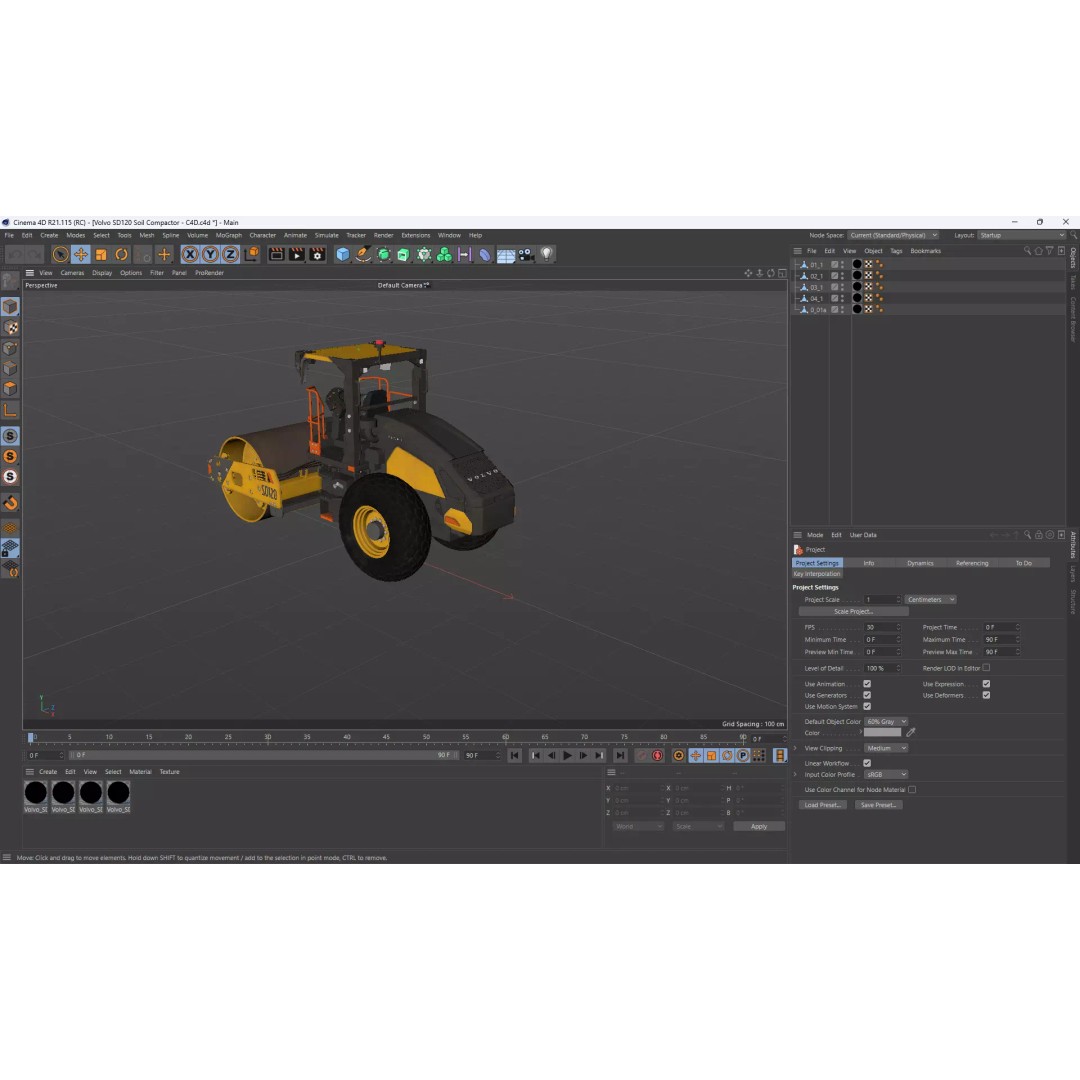The width and height of the screenshot is (1080, 1080).
Task: Select object 01_1 in Object Manager
Action: [816, 264]
